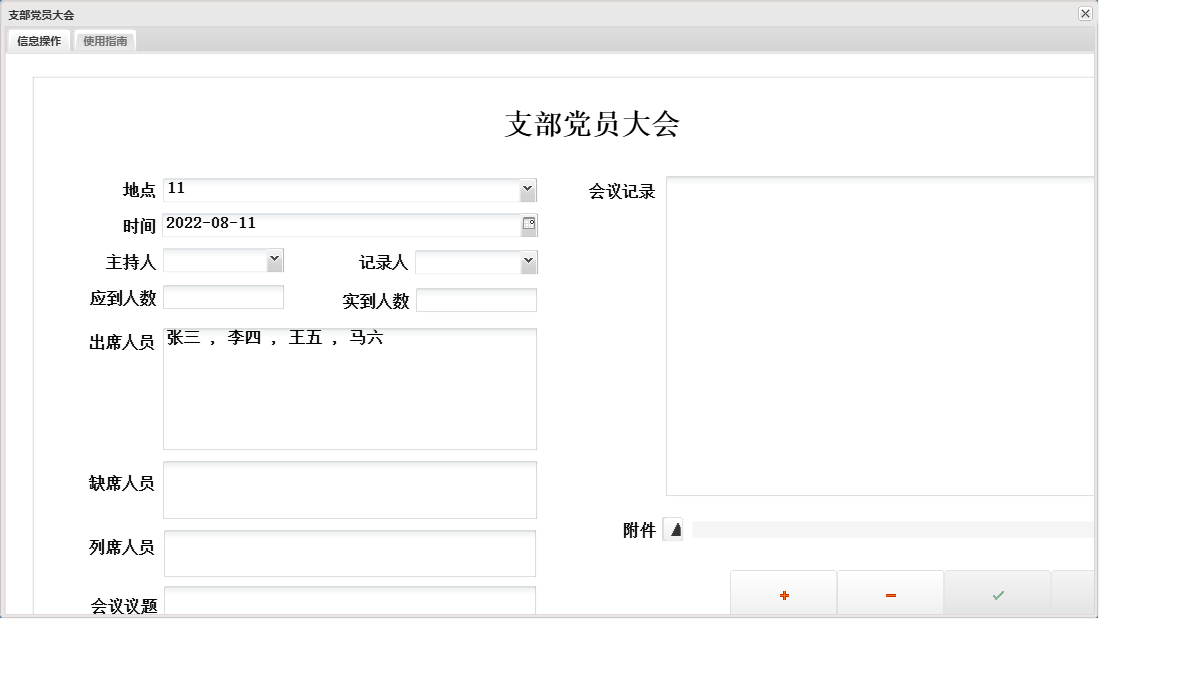1185x687 pixels.
Task: Click the black triangle attachment upload icon
Action: pos(674,530)
